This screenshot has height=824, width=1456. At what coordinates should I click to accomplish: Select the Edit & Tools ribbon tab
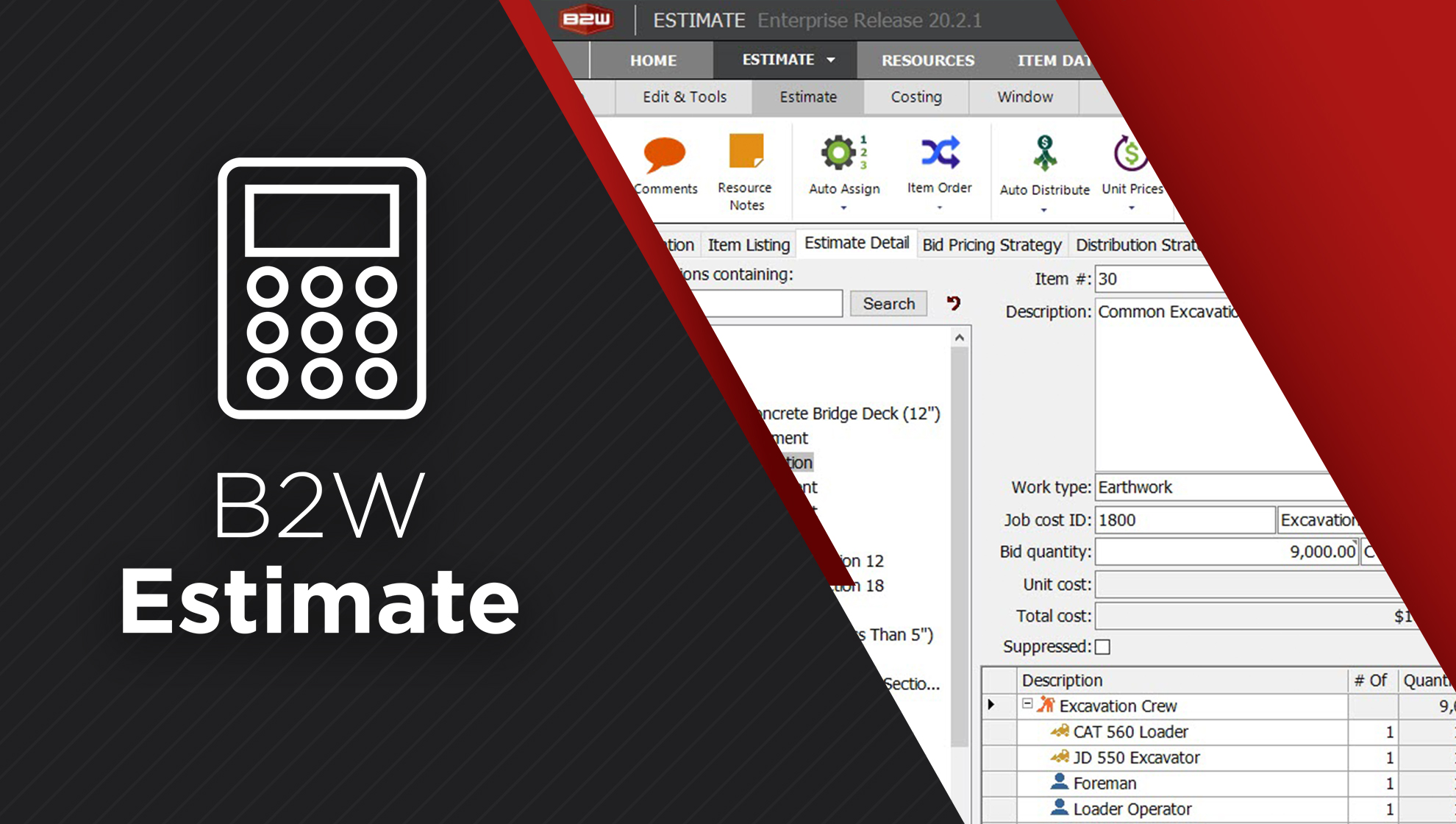pos(685,97)
